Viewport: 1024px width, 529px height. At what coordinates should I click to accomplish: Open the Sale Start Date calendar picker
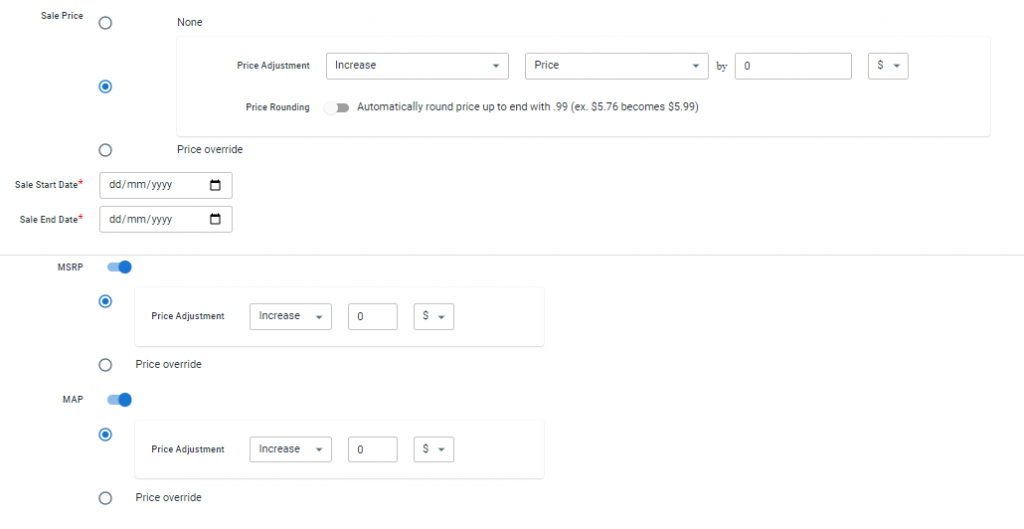[215, 185]
